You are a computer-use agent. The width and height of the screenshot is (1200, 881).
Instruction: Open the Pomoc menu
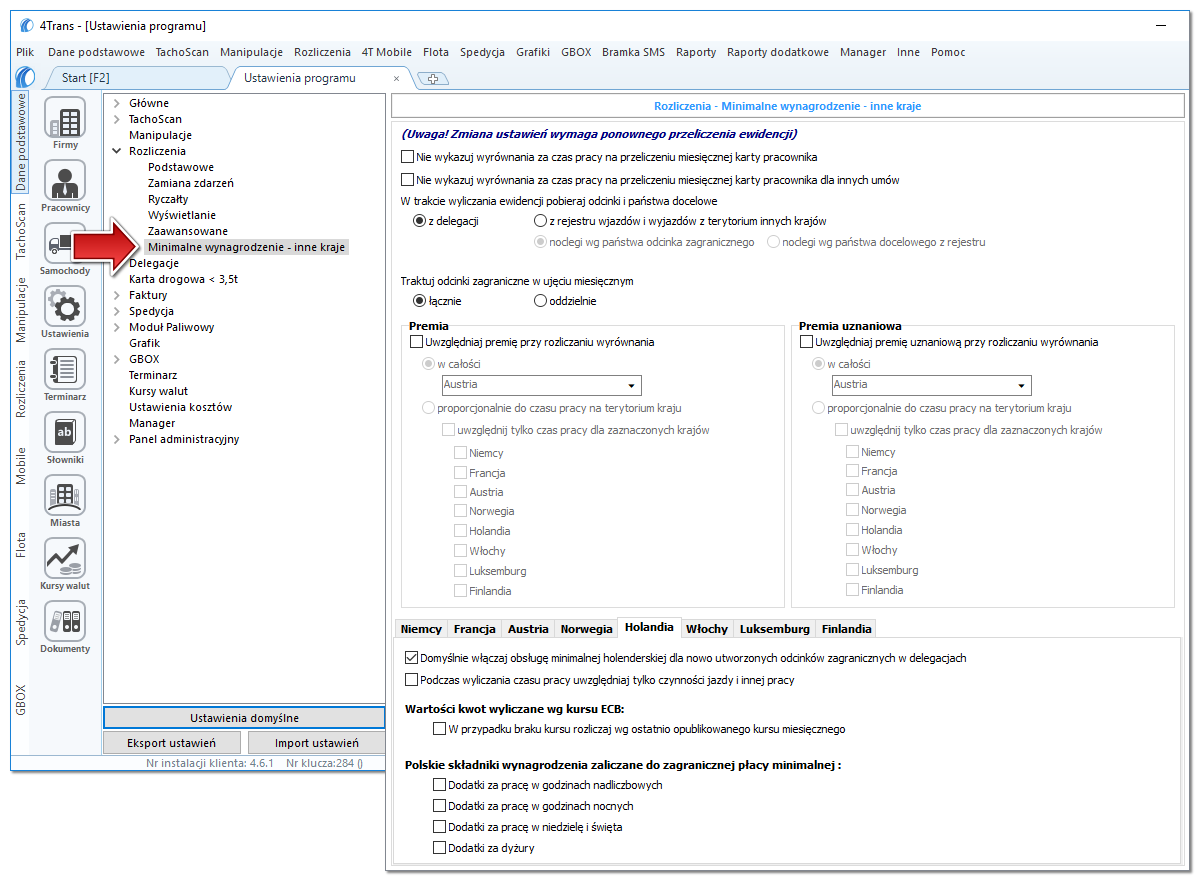coord(948,52)
